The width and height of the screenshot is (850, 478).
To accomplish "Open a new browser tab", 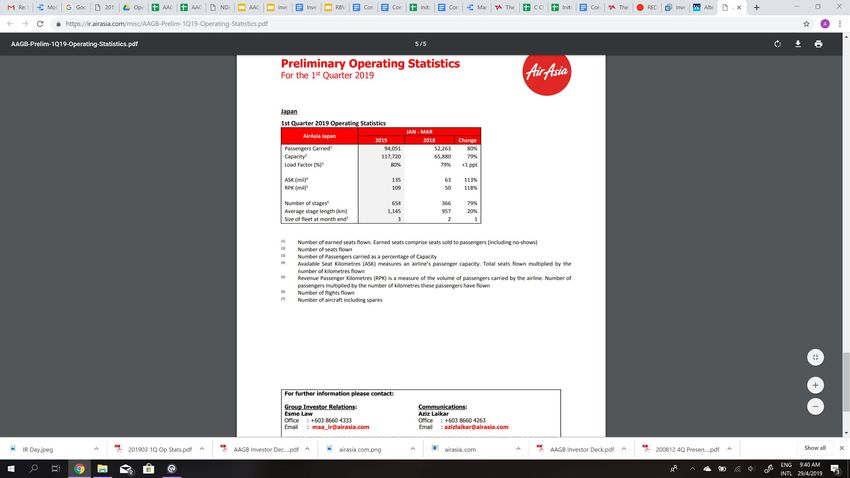I will [757, 8].
